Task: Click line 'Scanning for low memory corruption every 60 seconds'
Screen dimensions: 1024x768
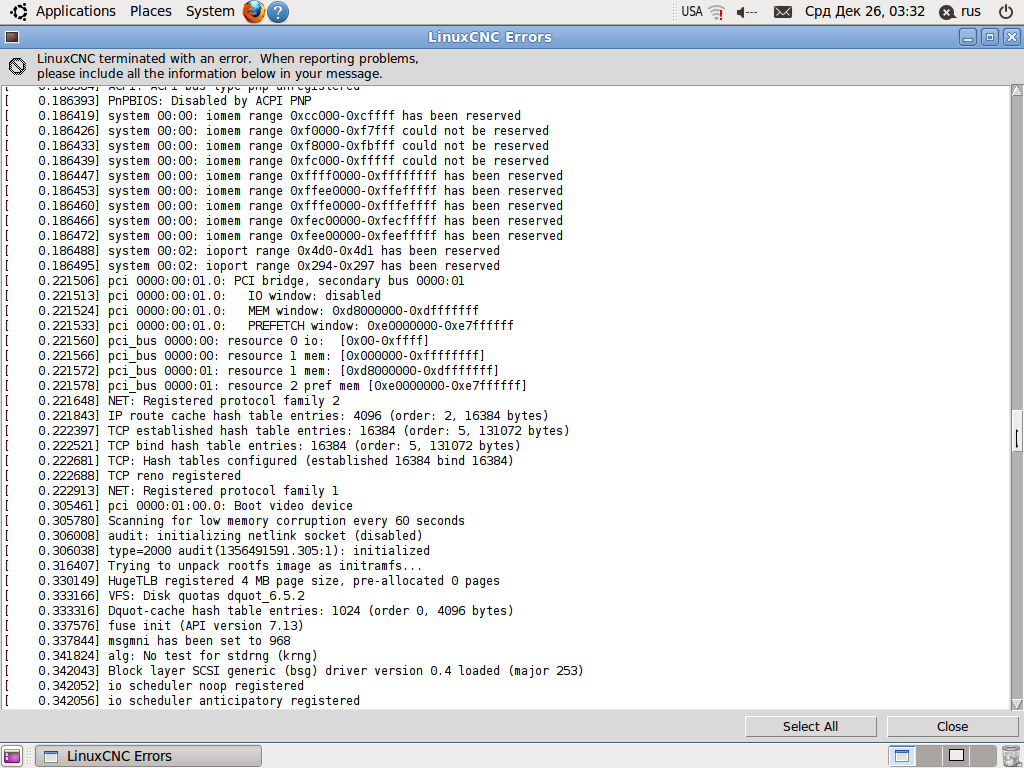Action: (287, 521)
